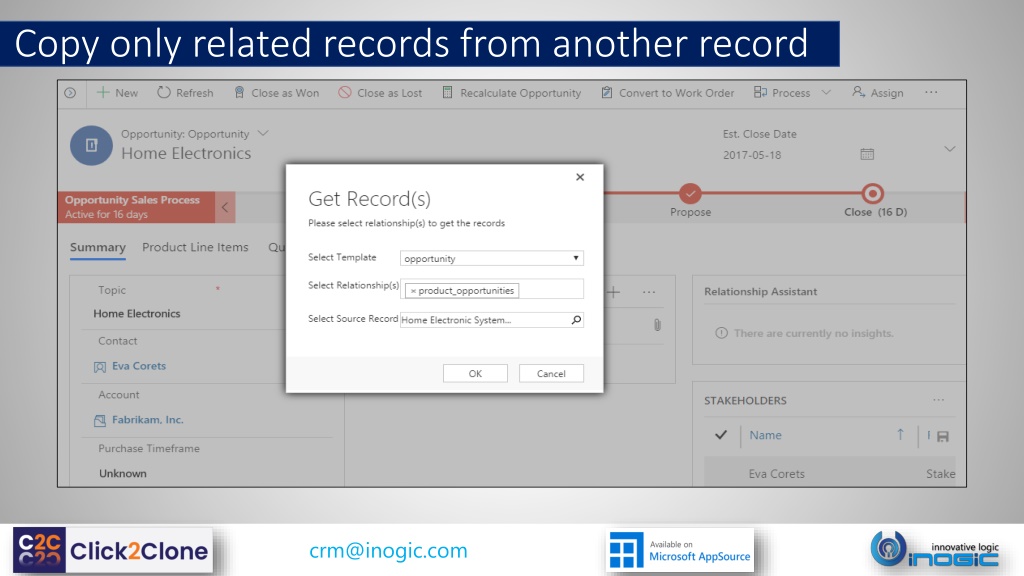Click the Name column header in Stakeholders
Viewport: 1024px width, 576px height.
(x=765, y=435)
